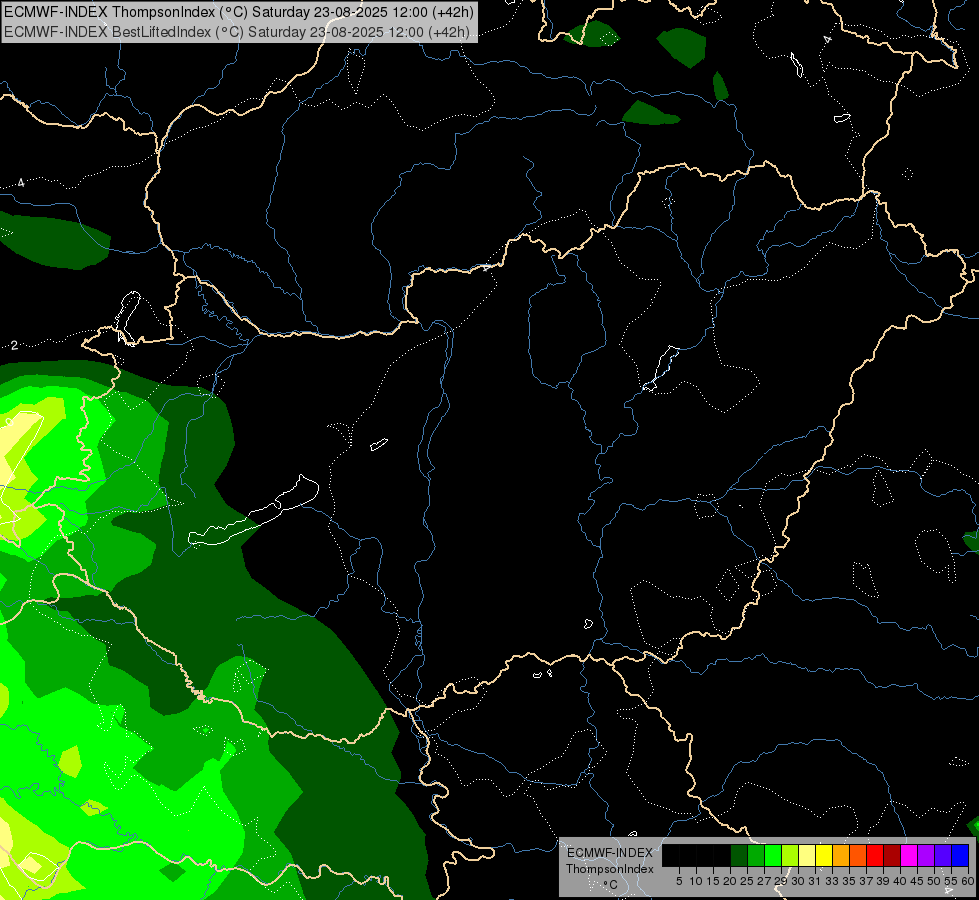The width and height of the screenshot is (979, 900).
Task: Pick the orange 33-35 legend swatch
Action: (841, 855)
